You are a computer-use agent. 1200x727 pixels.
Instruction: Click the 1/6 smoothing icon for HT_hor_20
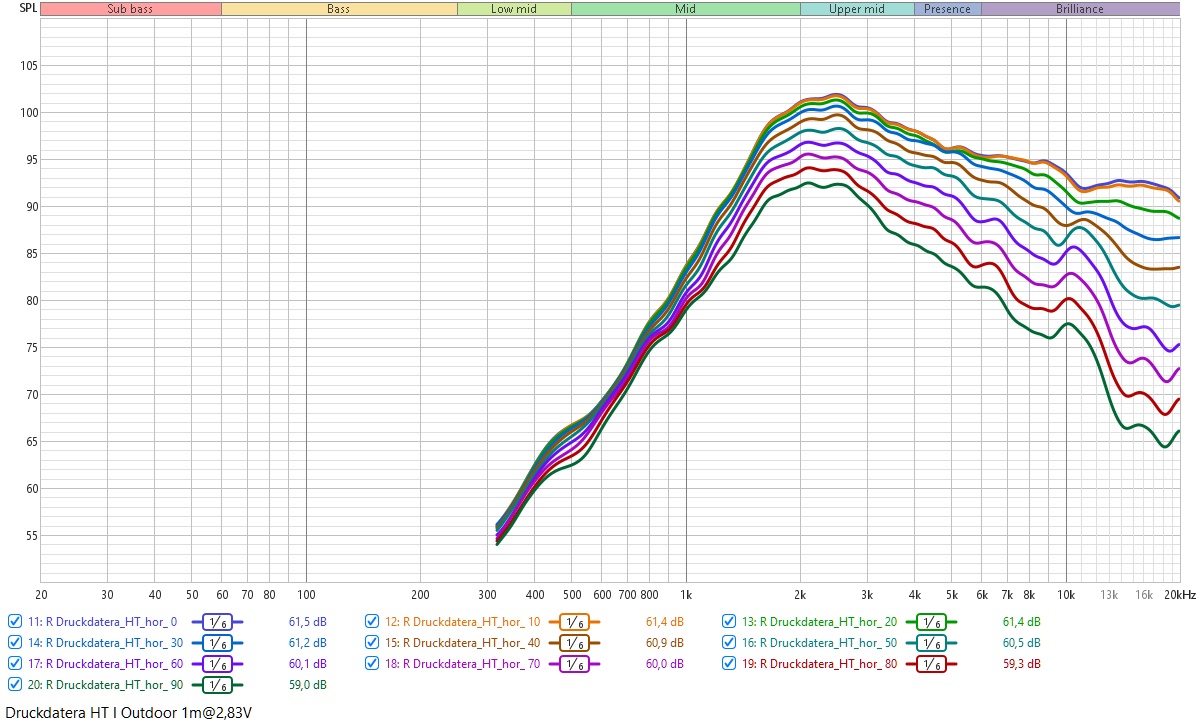click(931, 622)
